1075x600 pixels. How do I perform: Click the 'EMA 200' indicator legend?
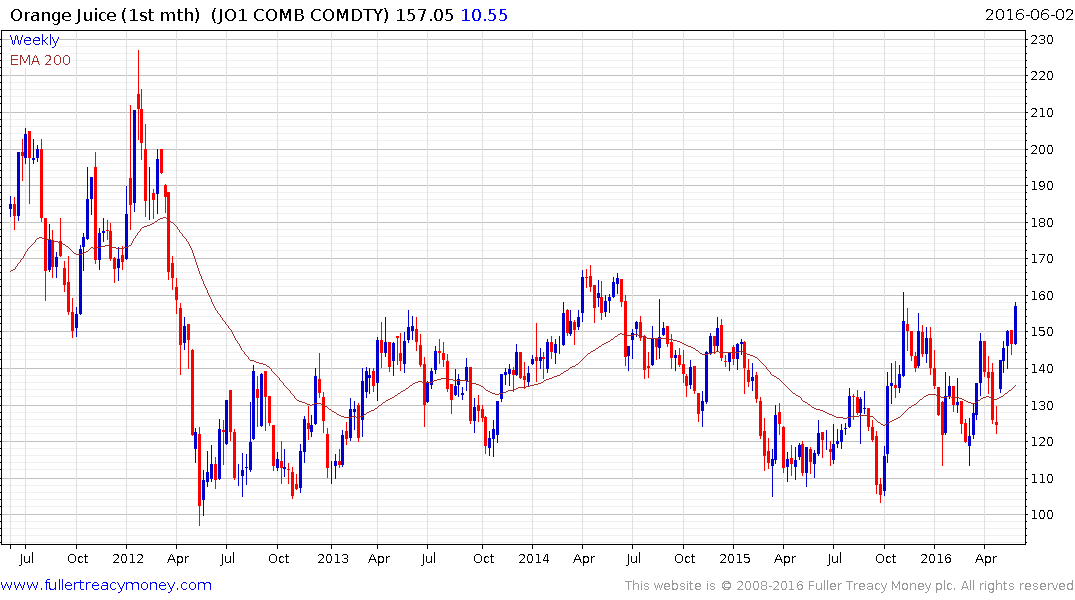(40, 60)
